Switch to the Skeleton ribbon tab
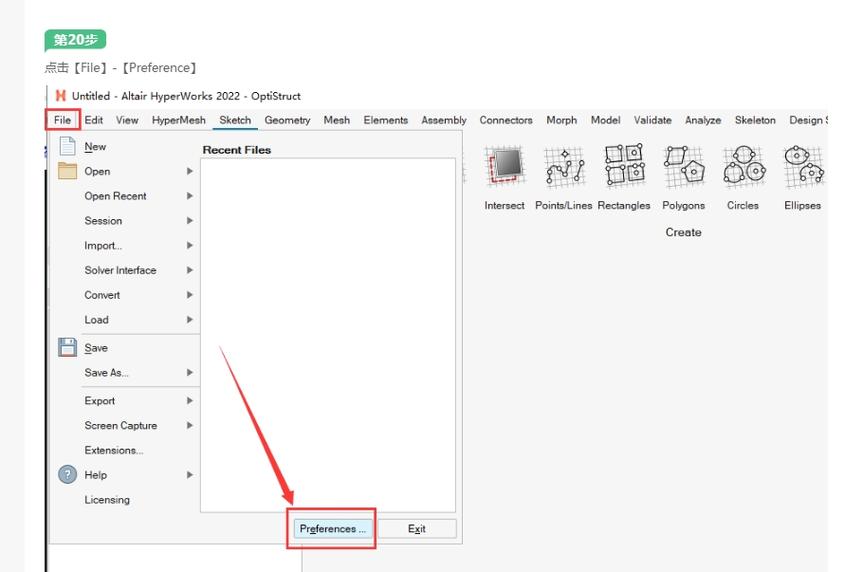This screenshot has height=572, width=863. [755, 120]
